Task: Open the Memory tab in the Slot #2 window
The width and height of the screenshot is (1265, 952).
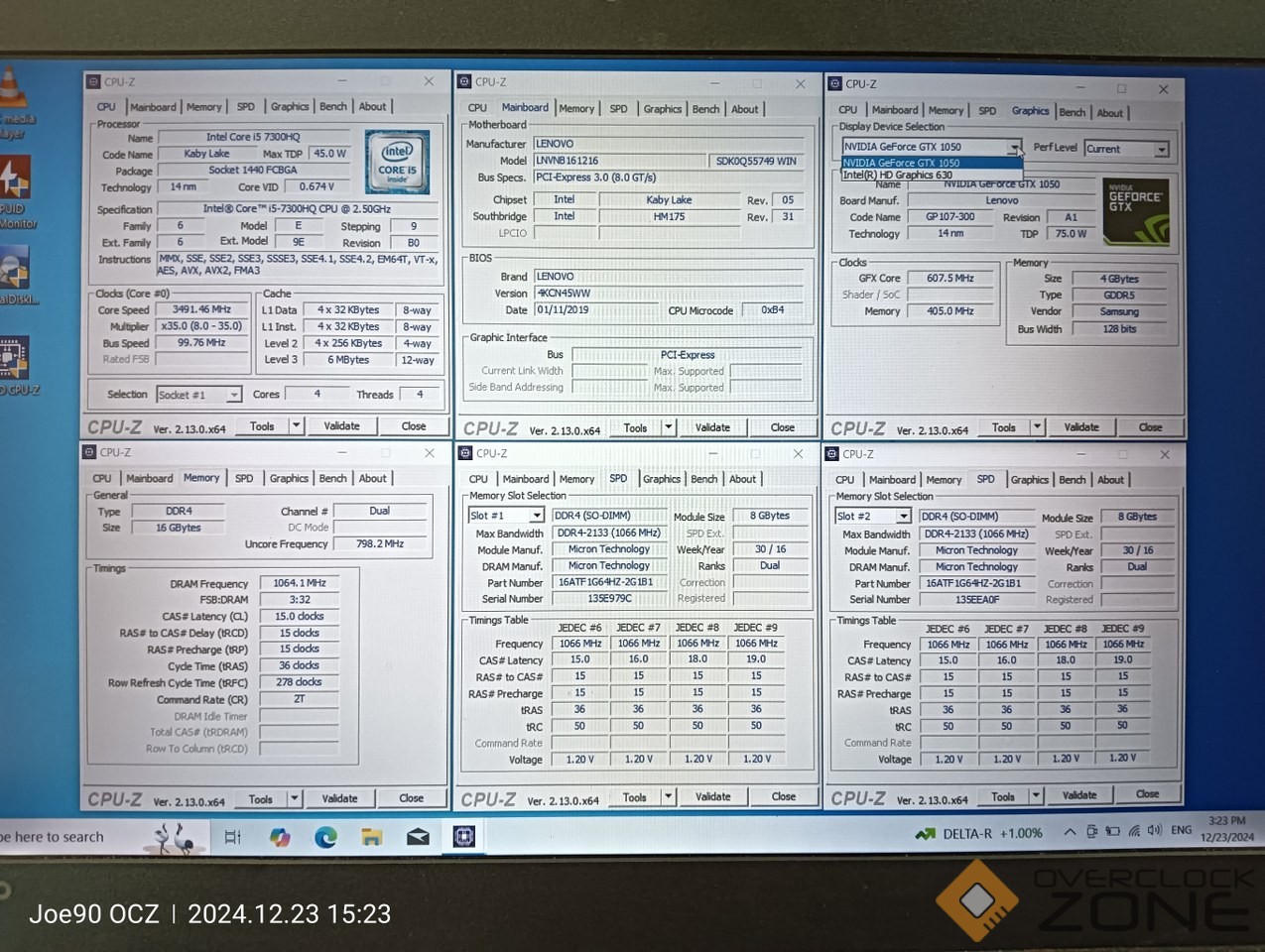Action: 944,480
